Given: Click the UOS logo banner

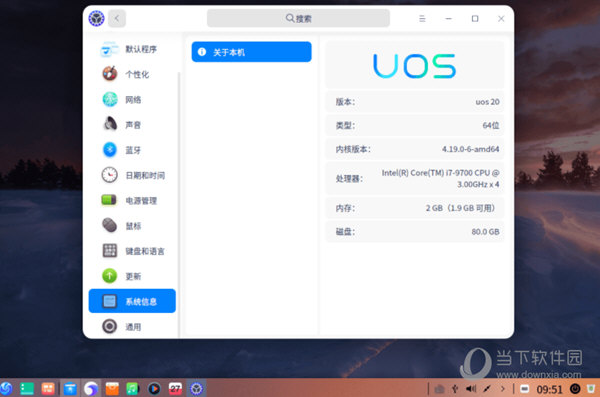Looking at the screenshot, I should pyautogui.click(x=414, y=66).
